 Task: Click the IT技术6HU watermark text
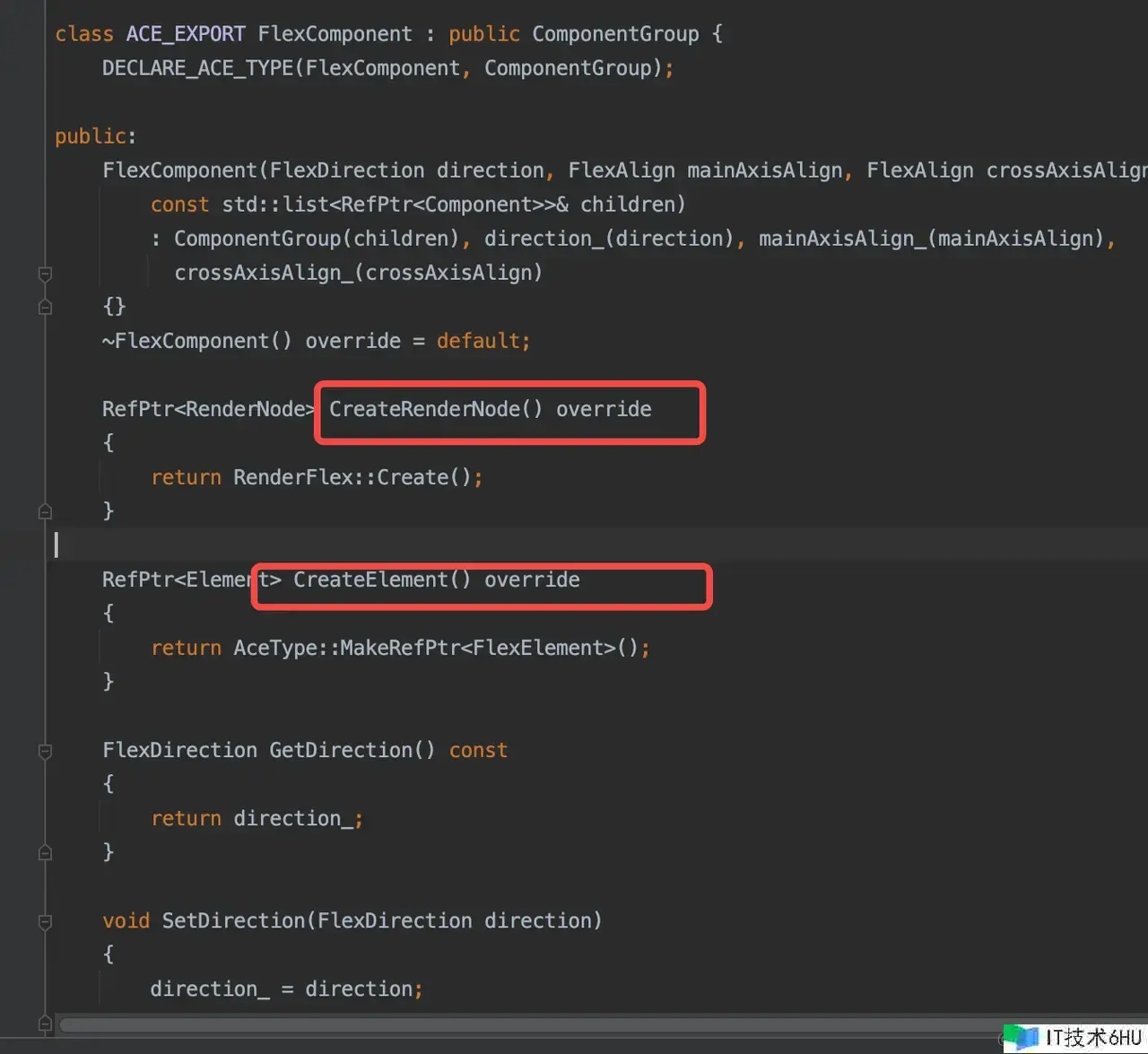[x=1092, y=1038]
